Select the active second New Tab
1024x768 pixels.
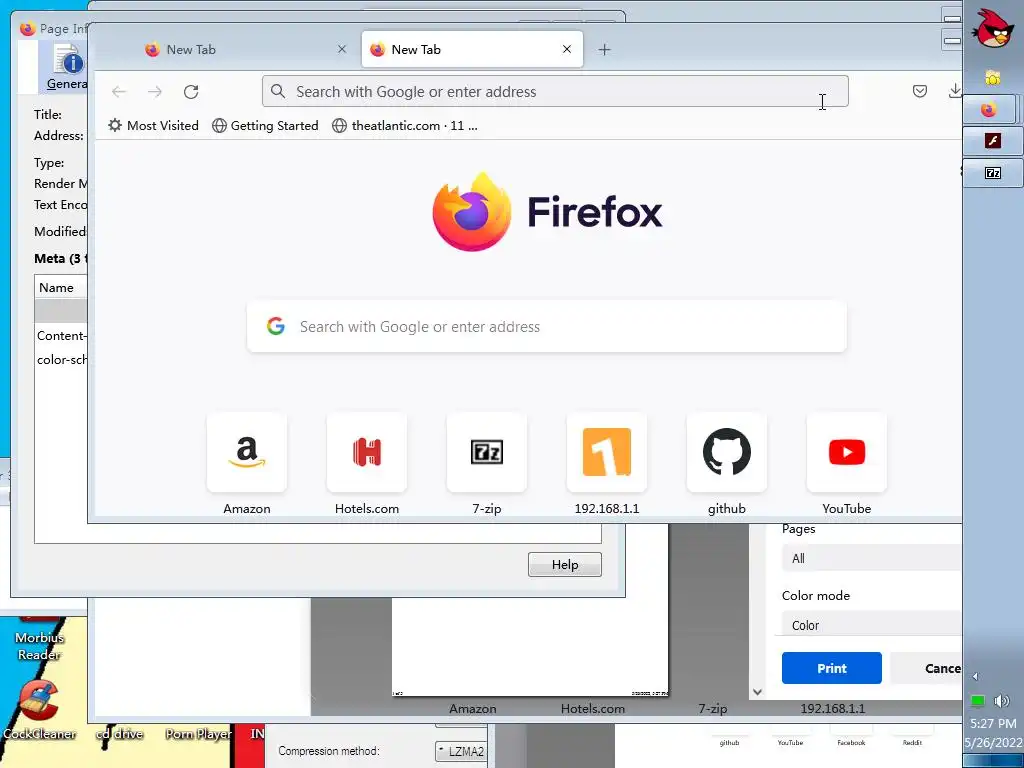tap(472, 50)
